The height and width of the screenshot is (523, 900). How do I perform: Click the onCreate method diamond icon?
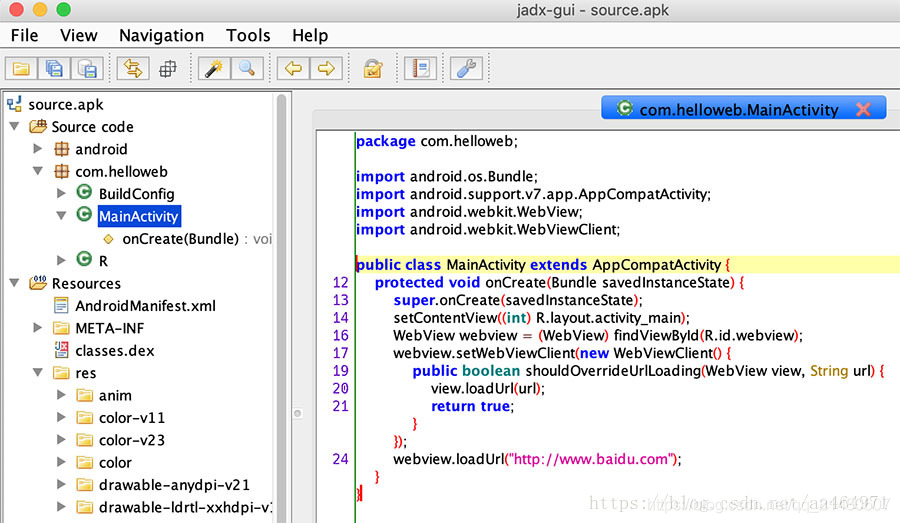pos(108,239)
